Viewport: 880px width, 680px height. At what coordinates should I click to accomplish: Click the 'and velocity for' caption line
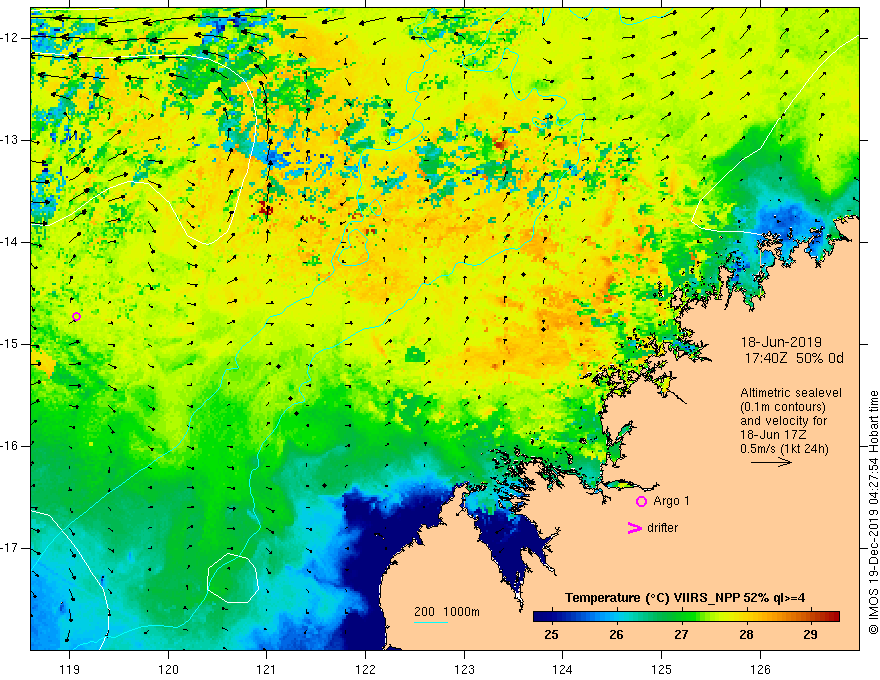[783, 421]
